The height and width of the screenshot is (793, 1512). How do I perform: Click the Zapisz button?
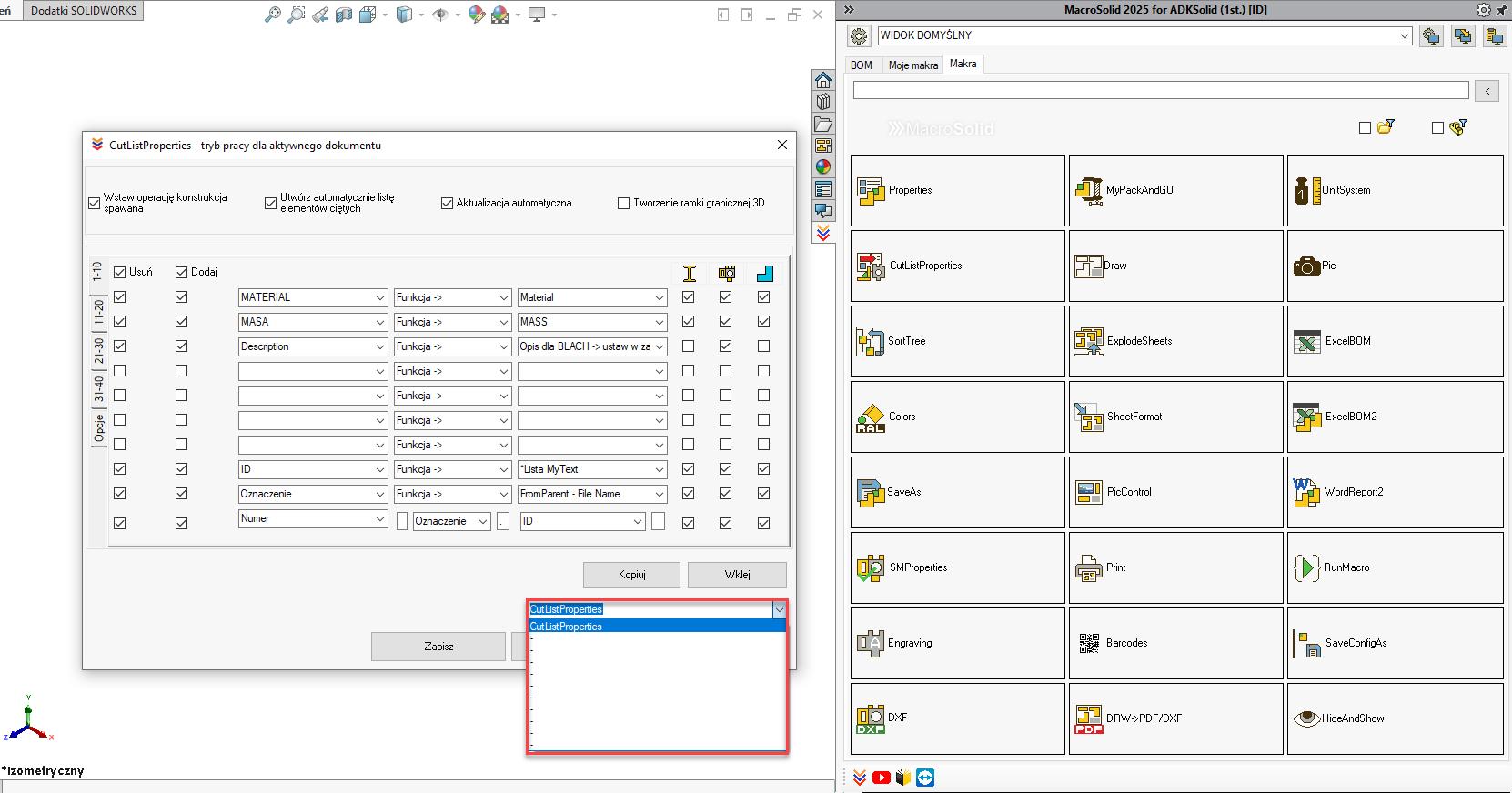[x=438, y=647]
